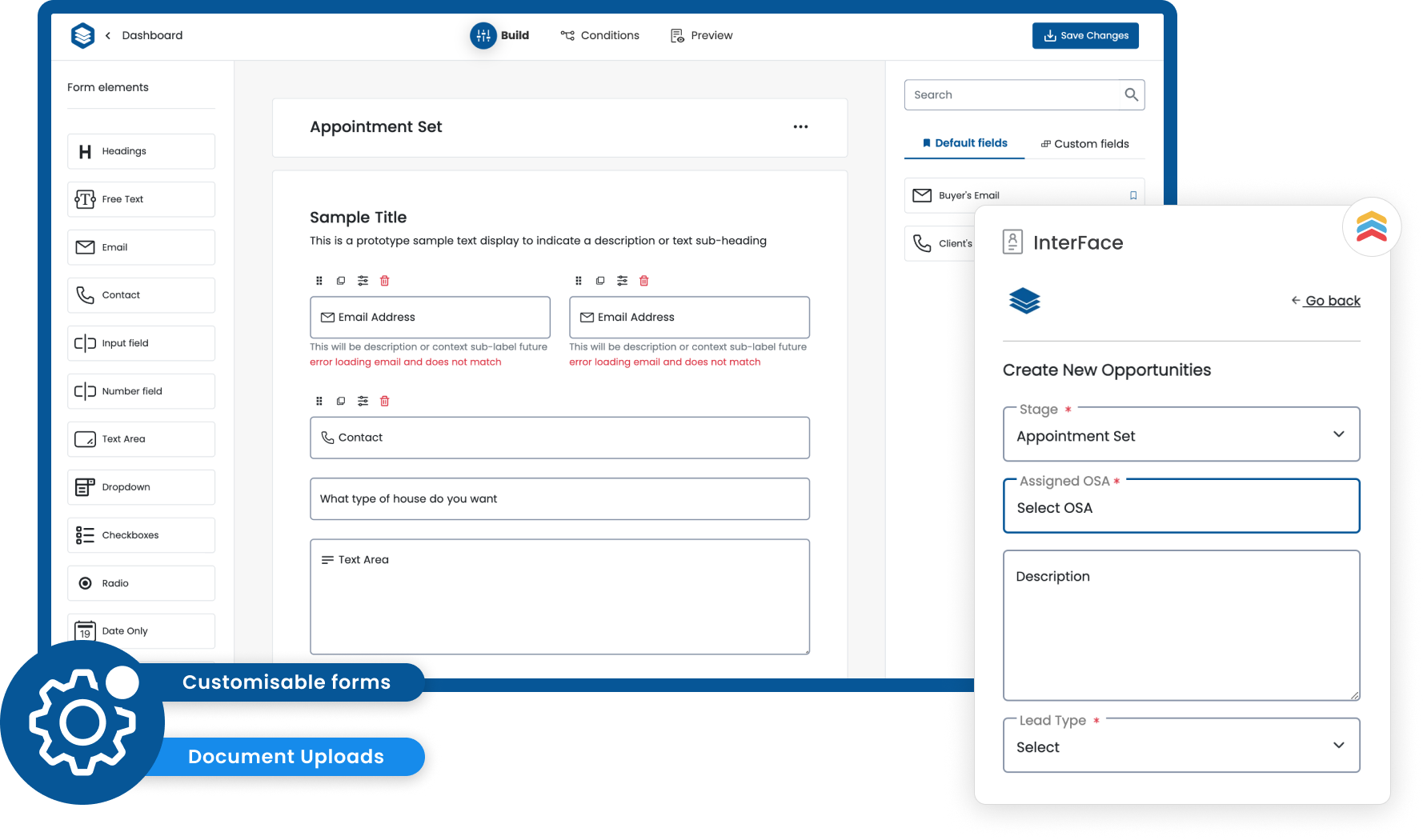The image size is (1423, 840).
Task: Add Radio element from form elements
Action: (141, 583)
